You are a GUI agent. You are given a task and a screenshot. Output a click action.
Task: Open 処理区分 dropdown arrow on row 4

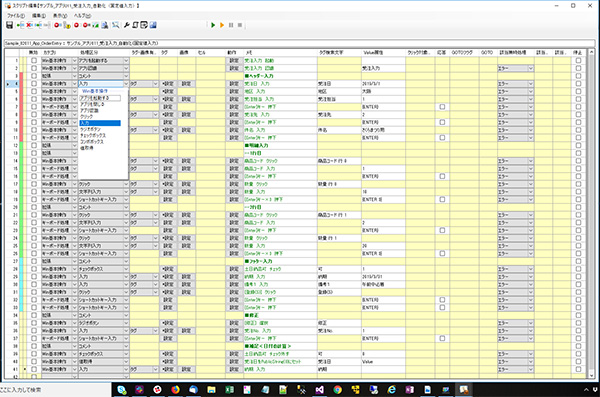coord(126,83)
